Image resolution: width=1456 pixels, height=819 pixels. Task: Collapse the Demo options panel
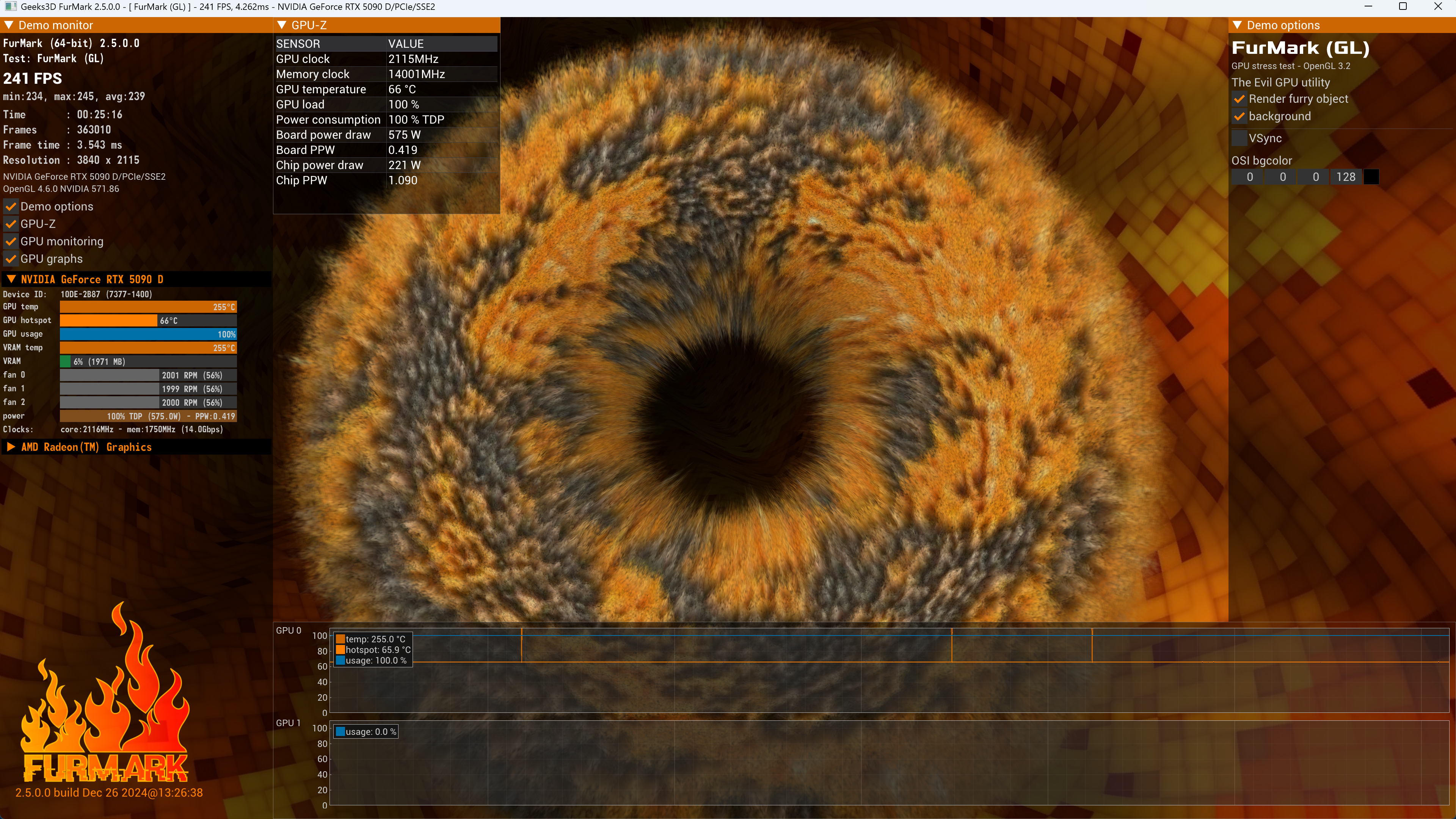(x=1237, y=25)
